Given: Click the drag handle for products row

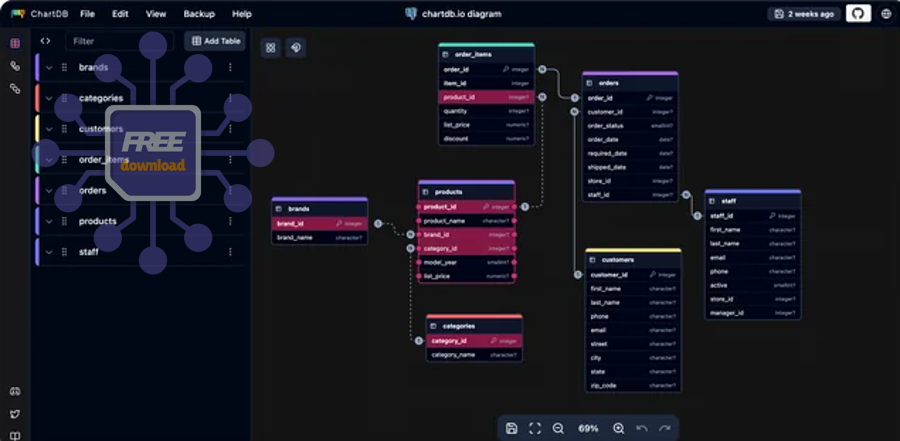Looking at the screenshot, I should point(64,221).
